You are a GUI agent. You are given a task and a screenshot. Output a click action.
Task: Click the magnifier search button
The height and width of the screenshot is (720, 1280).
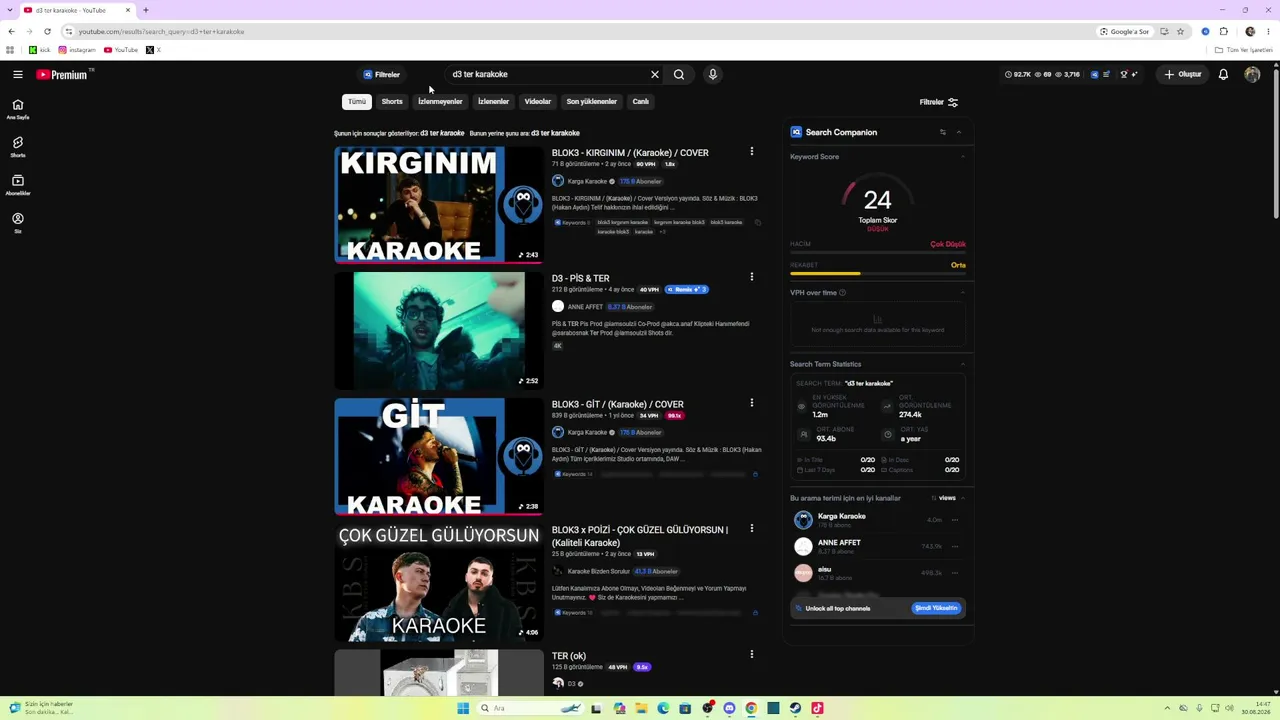679,74
